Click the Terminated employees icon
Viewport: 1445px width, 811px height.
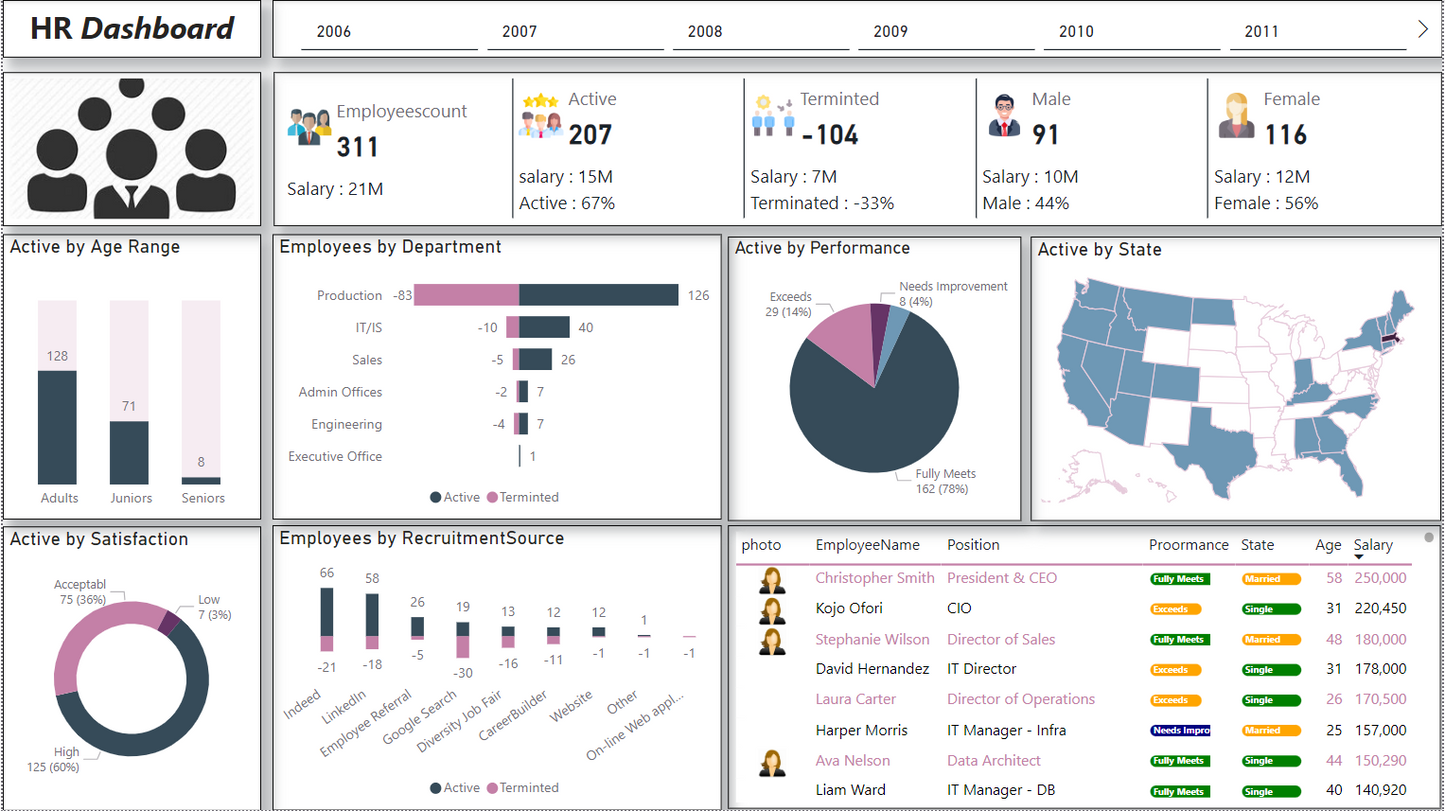(773, 115)
